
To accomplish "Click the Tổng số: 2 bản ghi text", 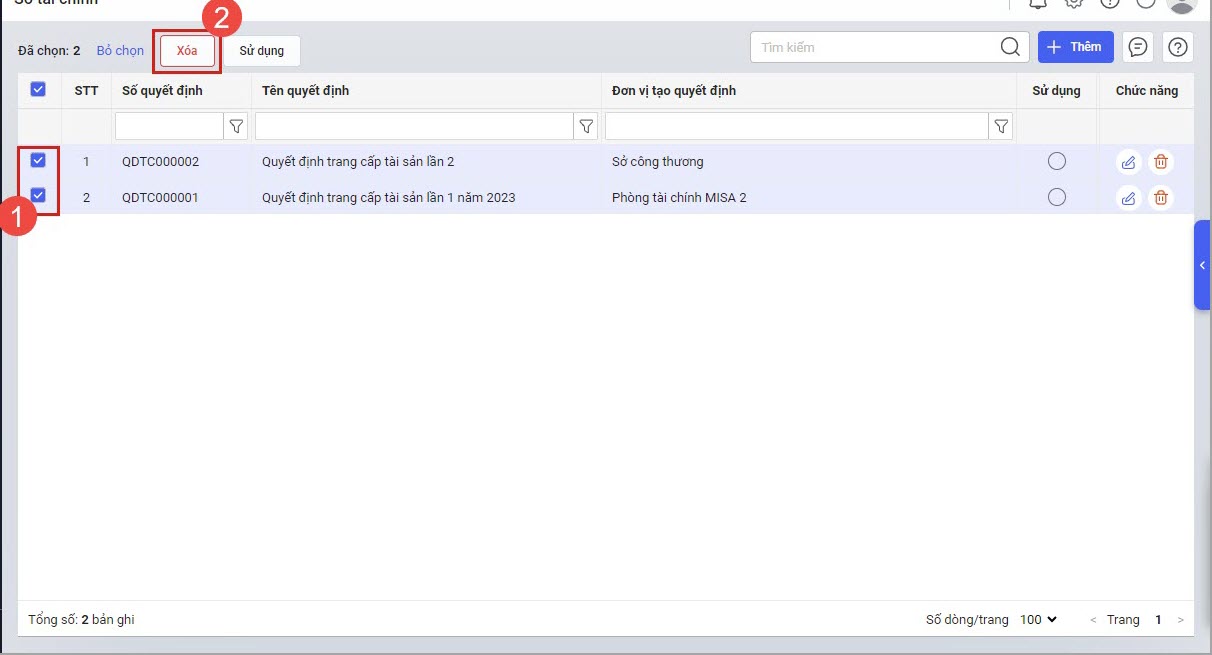I will point(81,620).
